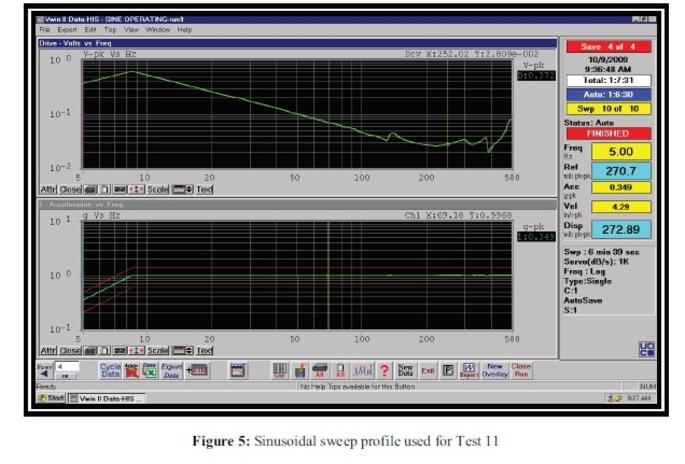
Task: Click Attr button under Drive graph
Action: pyautogui.click(x=48, y=190)
